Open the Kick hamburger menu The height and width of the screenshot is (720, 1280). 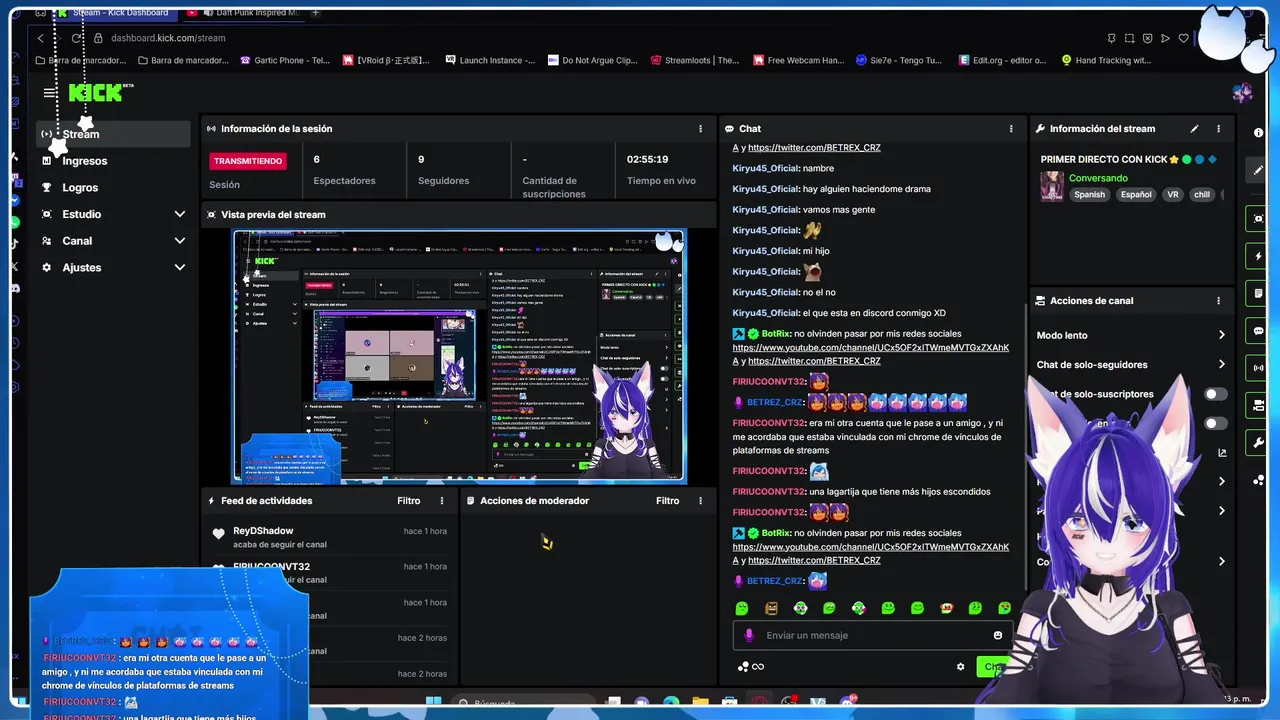coord(49,93)
